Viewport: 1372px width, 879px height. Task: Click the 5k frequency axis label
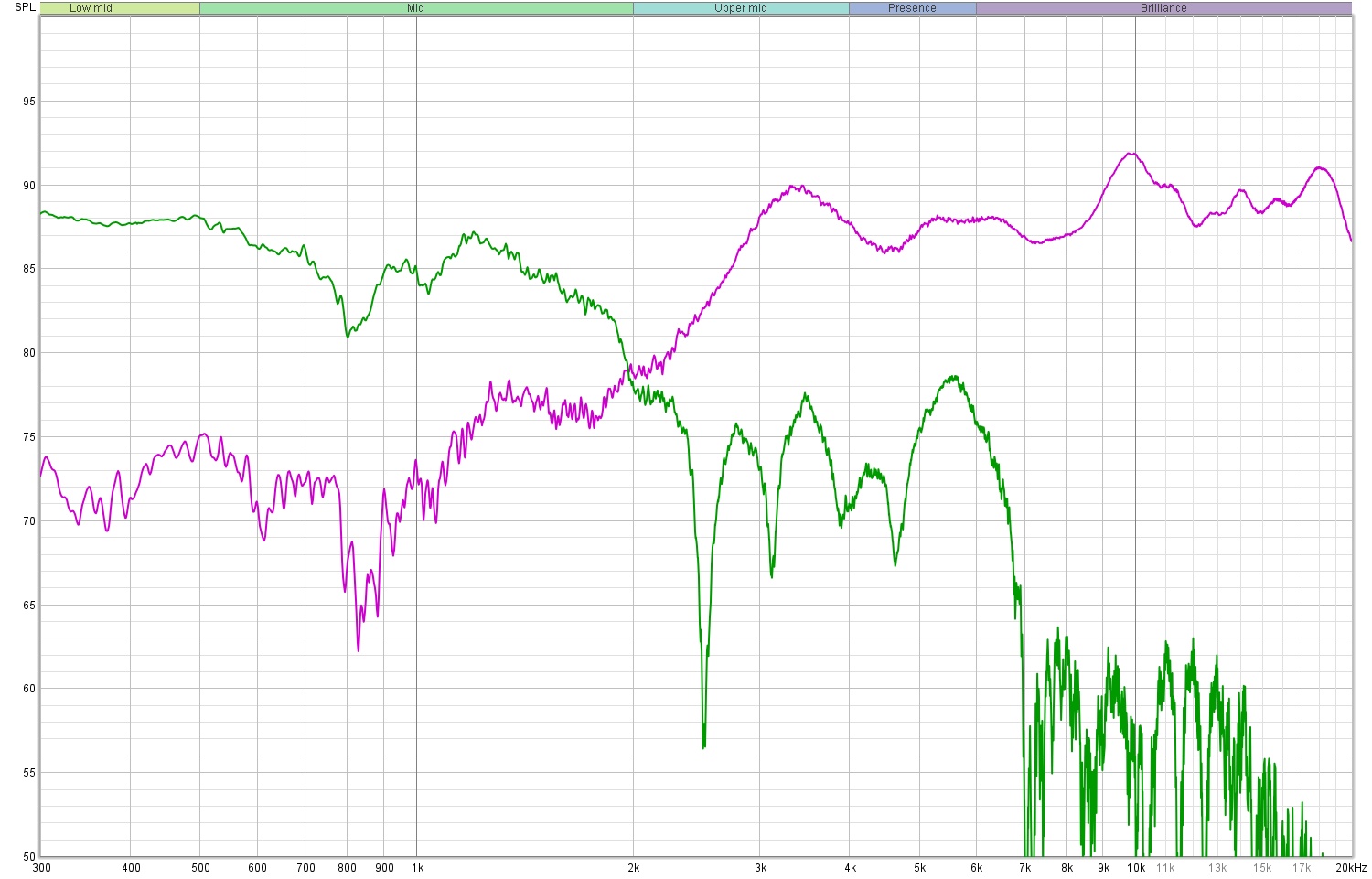tap(920, 868)
